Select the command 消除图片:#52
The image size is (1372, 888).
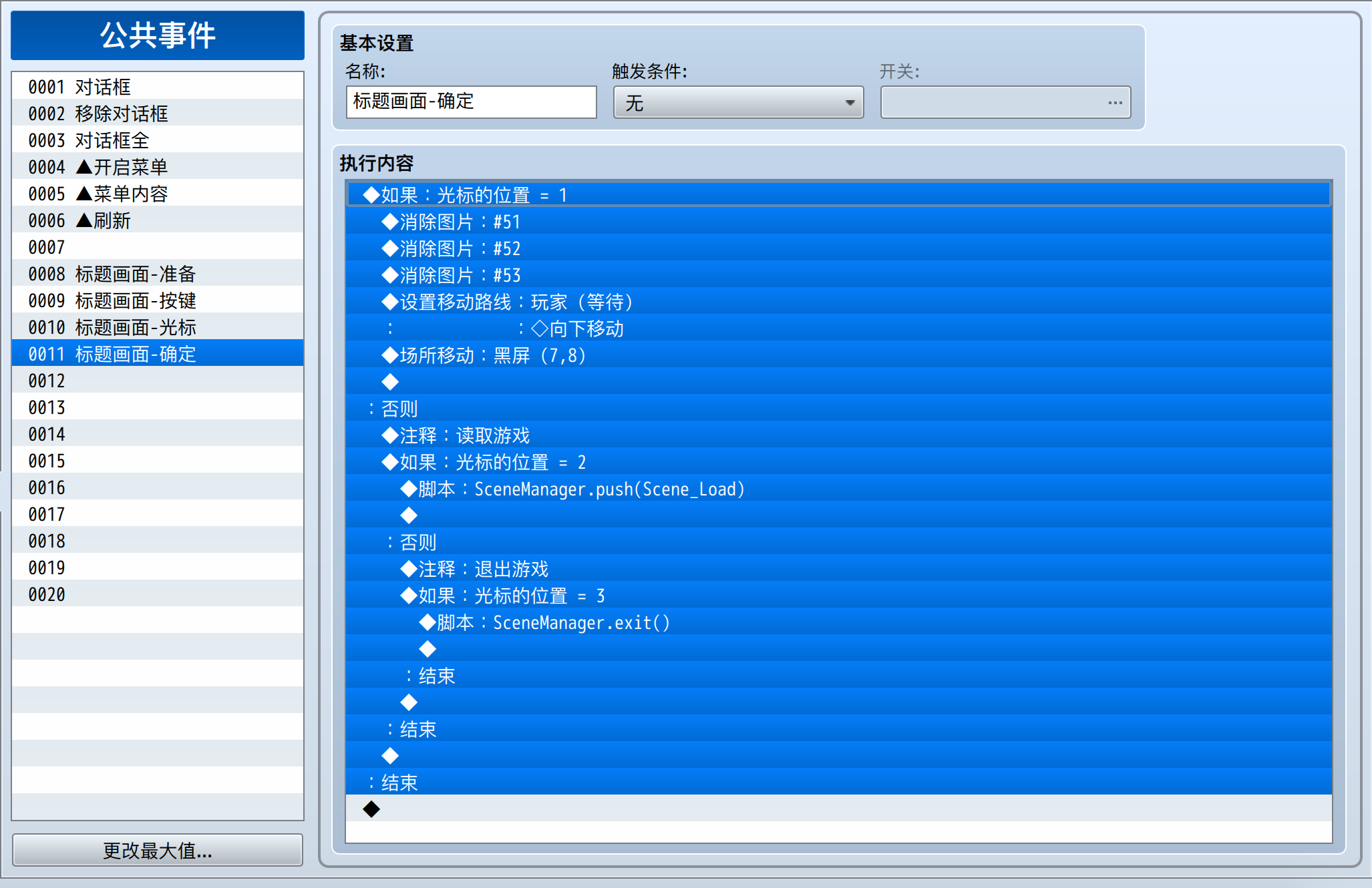coord(839,248)
